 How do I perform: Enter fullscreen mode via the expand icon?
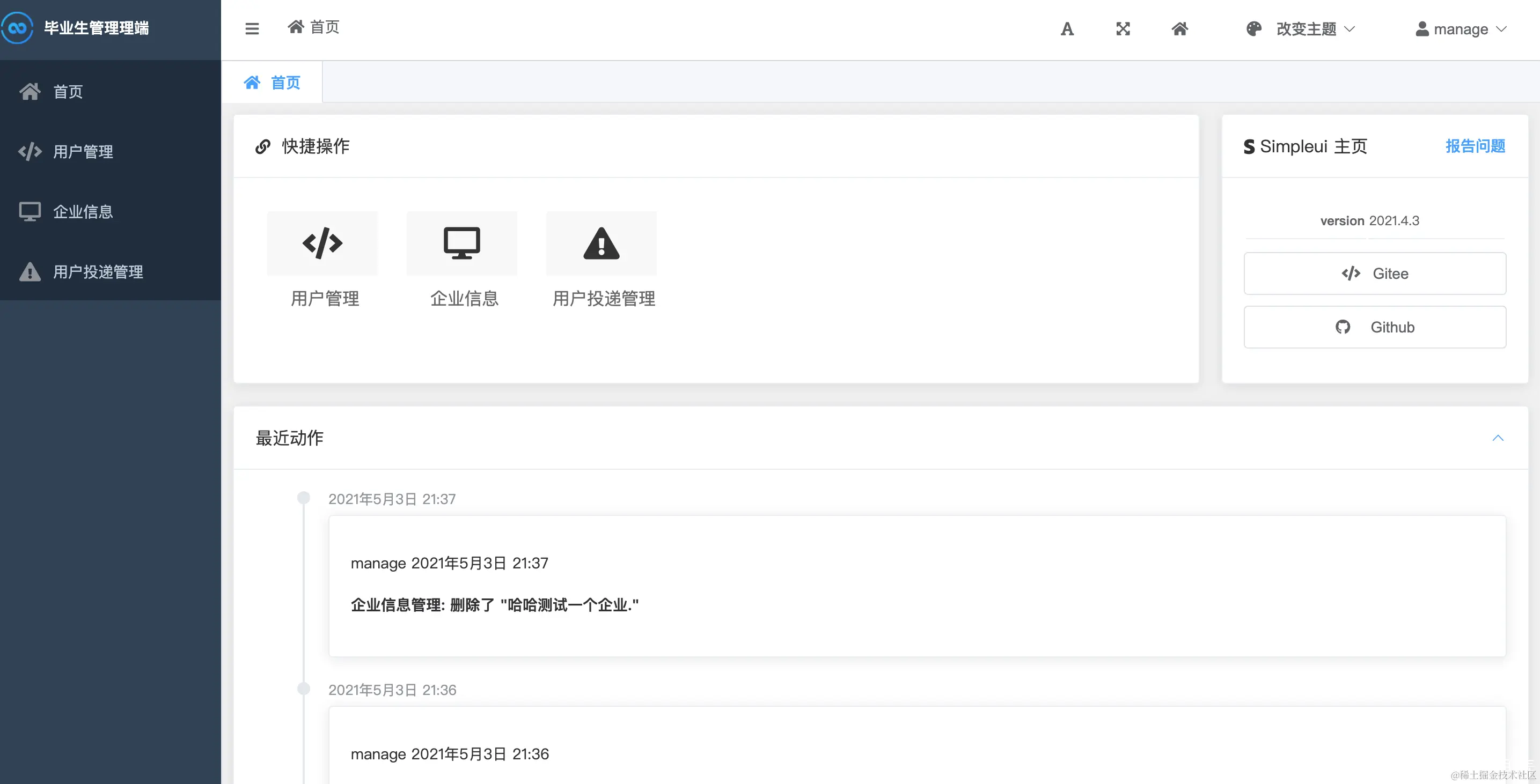[x=1123, y=28]
